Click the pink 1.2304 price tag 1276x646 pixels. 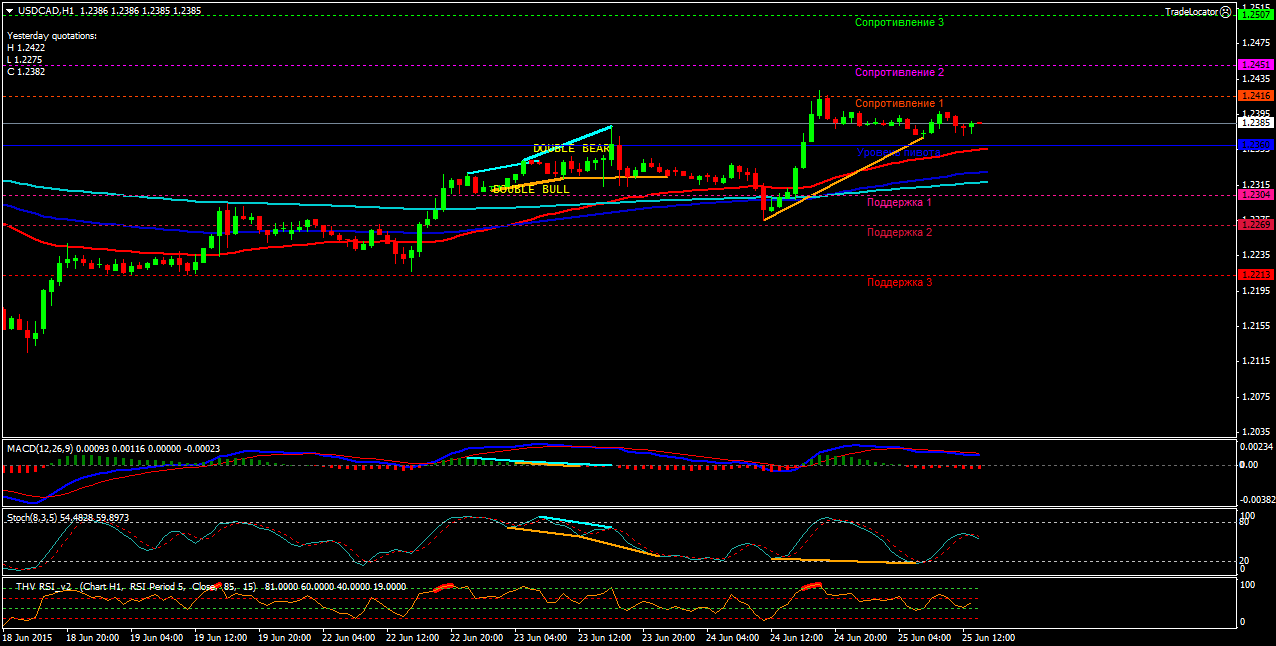point(1255,195)
